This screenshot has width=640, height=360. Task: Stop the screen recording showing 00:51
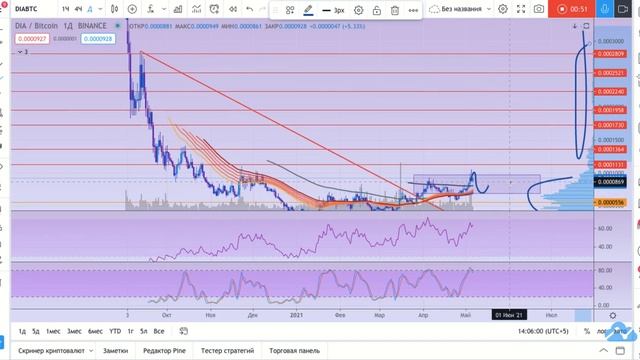point(571,9)
